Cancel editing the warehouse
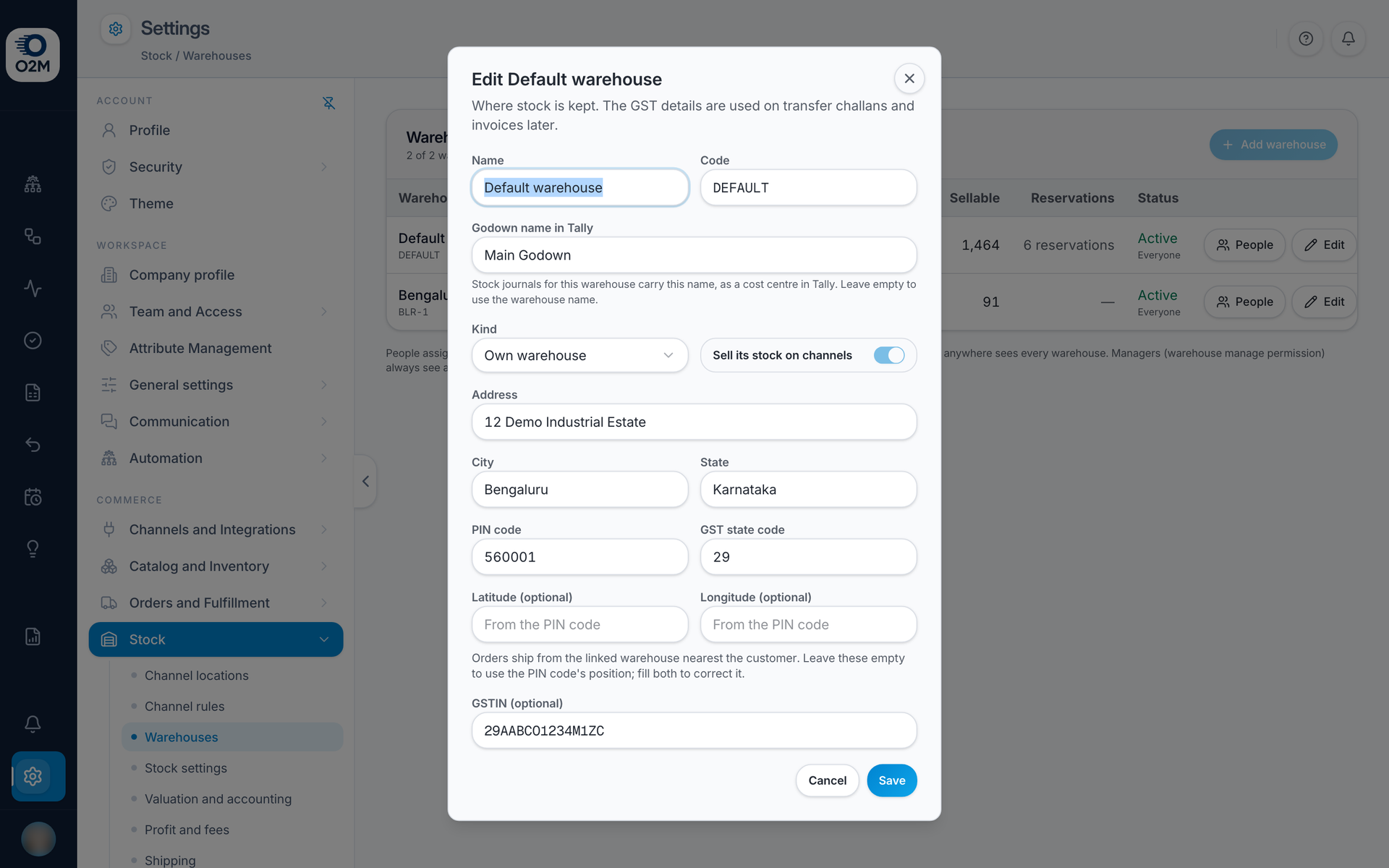1389x868 pixels. (x=827, y=780)
